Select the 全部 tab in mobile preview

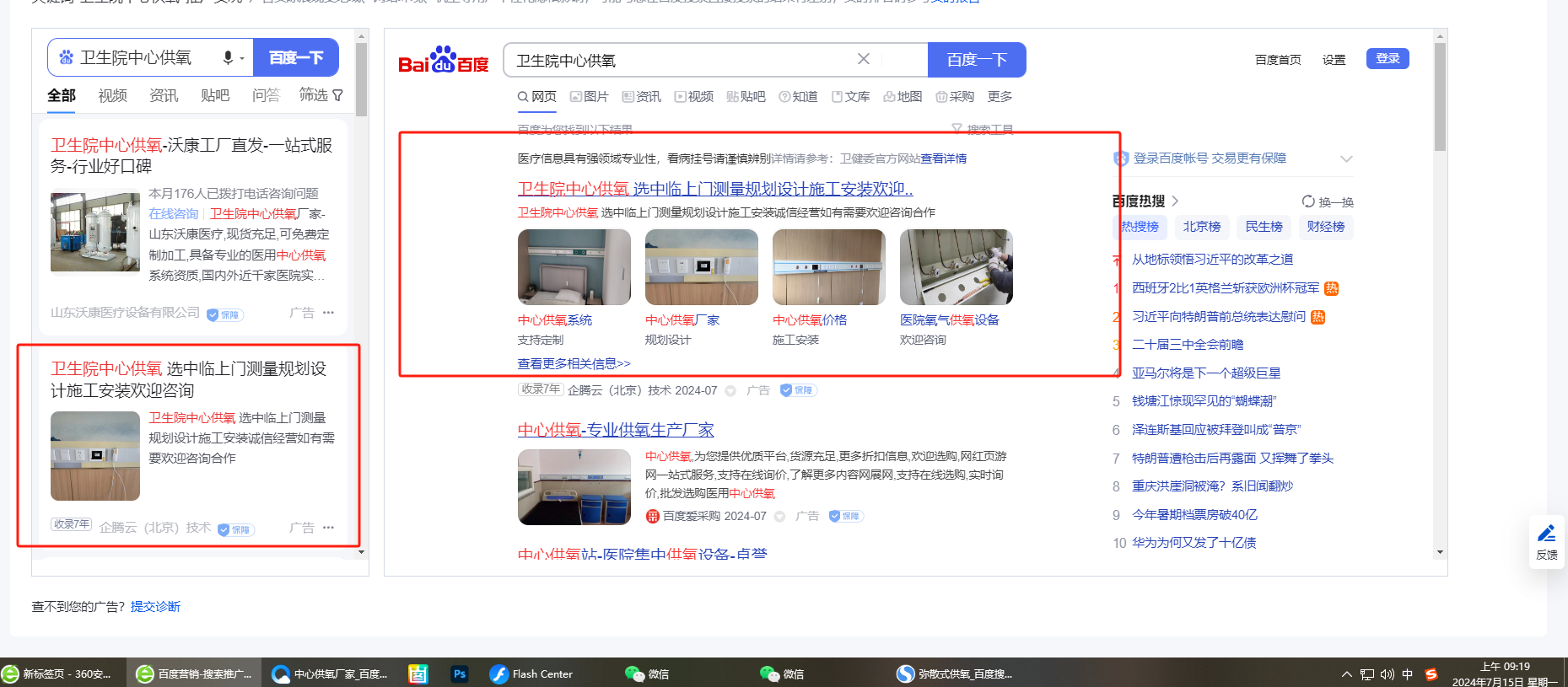62,95
